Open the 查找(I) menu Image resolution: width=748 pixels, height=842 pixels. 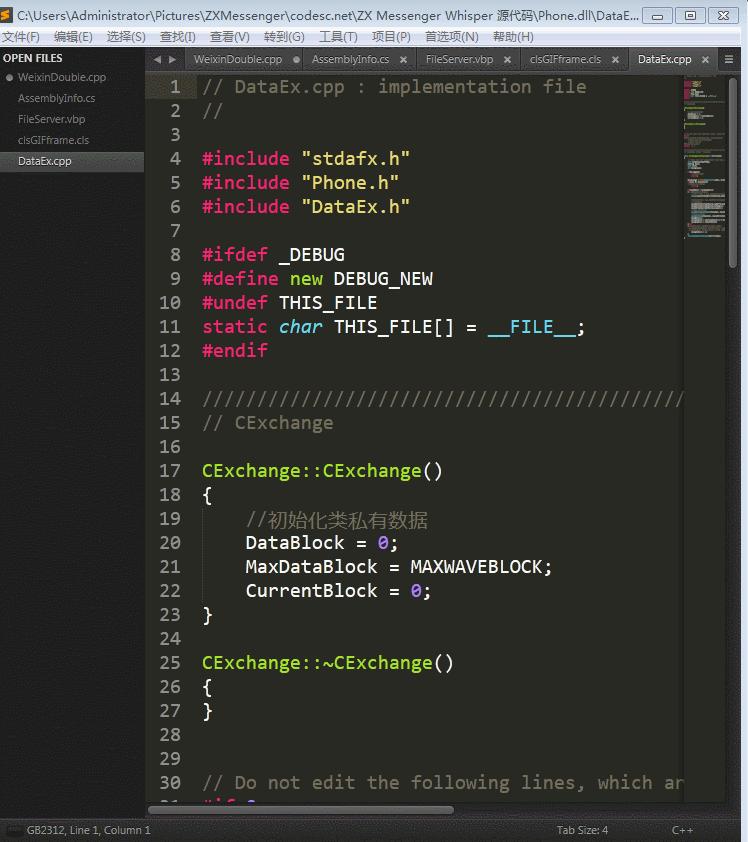[x=178, y=37]
